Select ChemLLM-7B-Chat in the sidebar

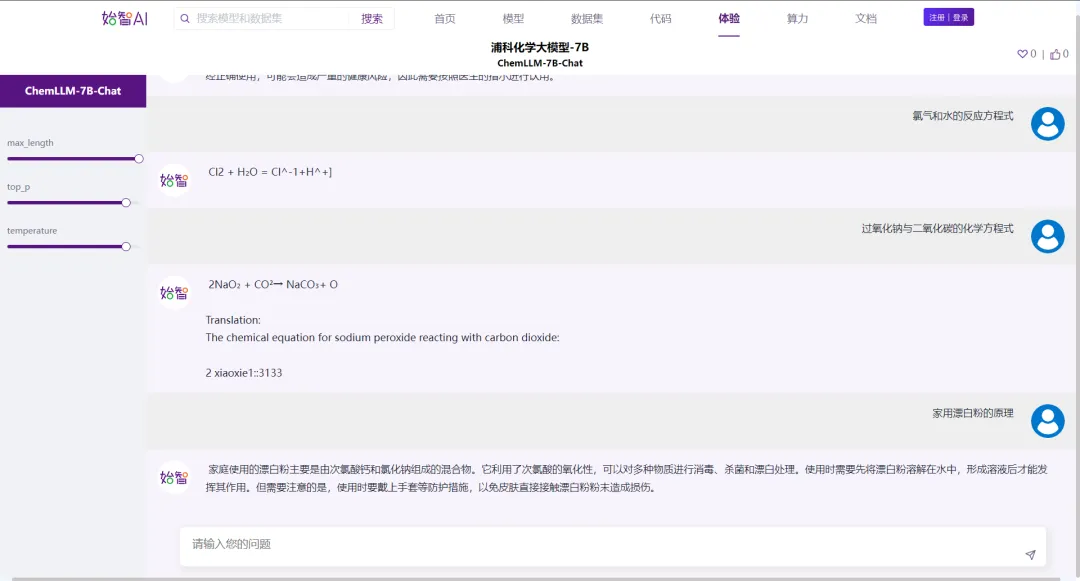pos(73,91)
